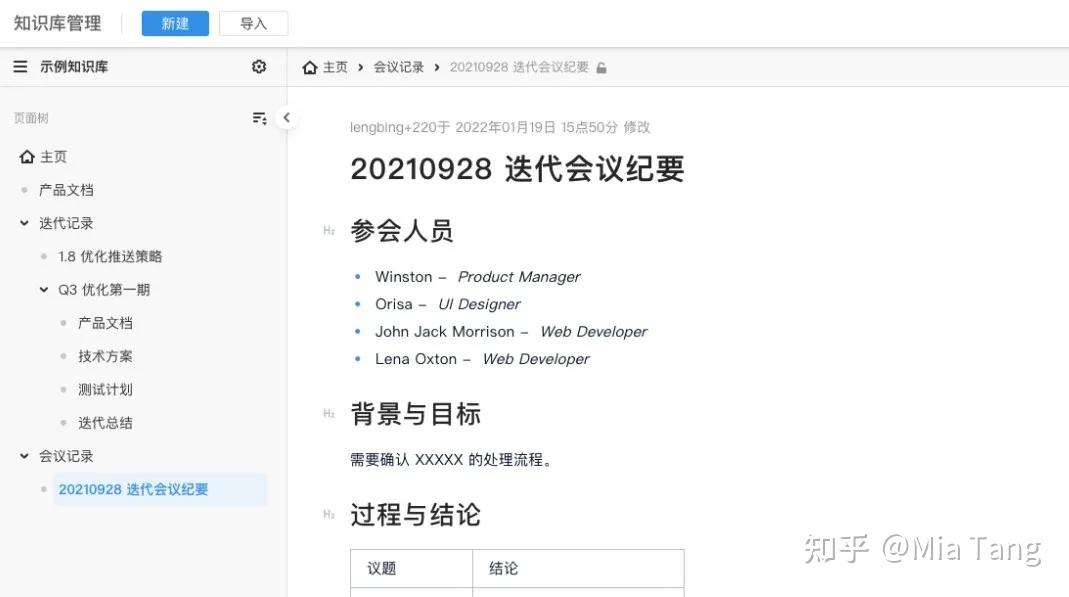This screenshot has width=1069, height=597.
Task: Click the page tree sort icon
Action: [259, 117]
